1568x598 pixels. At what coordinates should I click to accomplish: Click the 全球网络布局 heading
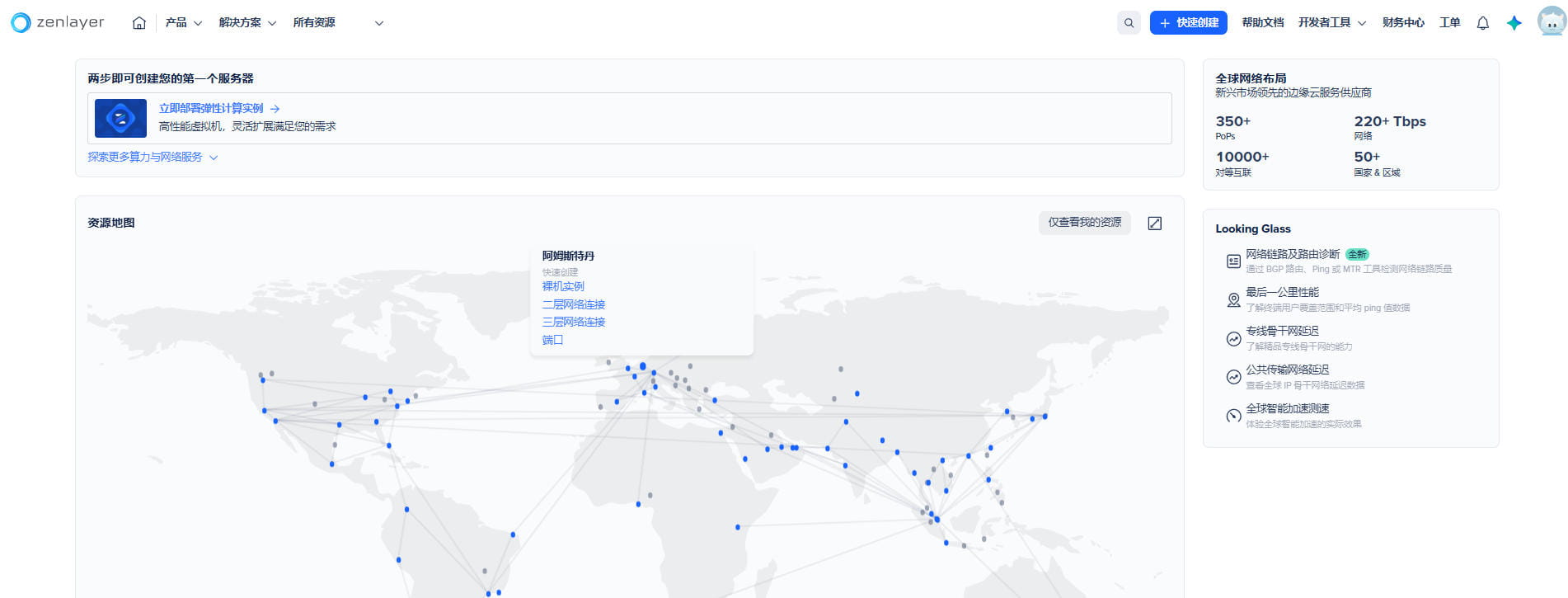coord(1251,78)
